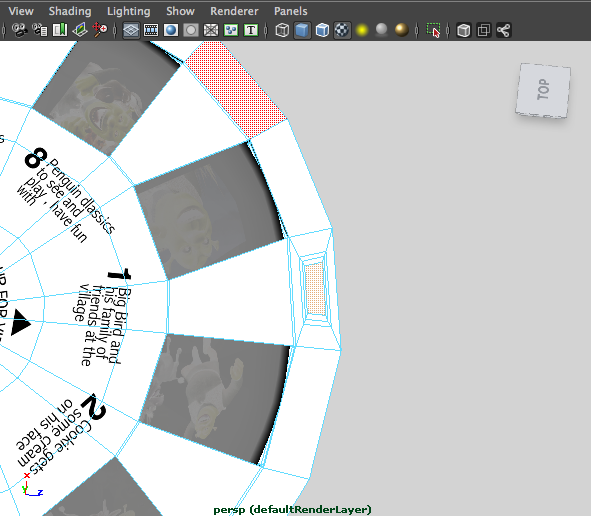This screenshot has width=591, height=516.
Task: Collapse toolbar group handle before Wireframe cube
Action: [x=266, y=30]
